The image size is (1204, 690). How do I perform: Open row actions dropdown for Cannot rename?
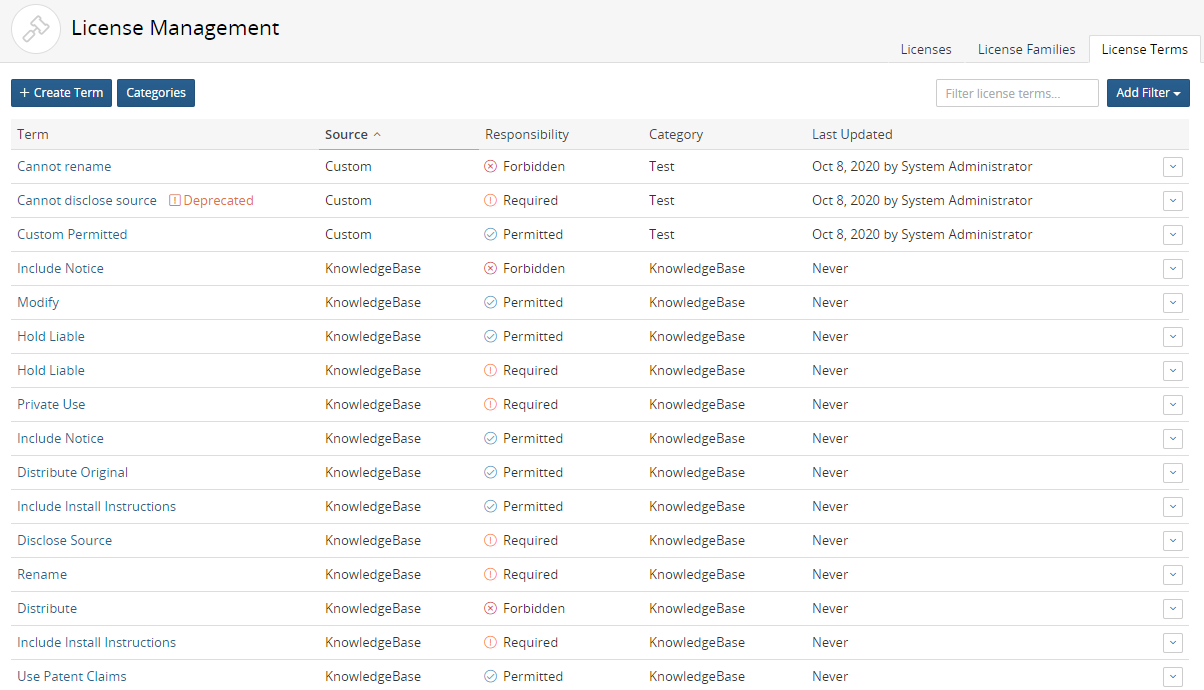tap(1172, 167)
